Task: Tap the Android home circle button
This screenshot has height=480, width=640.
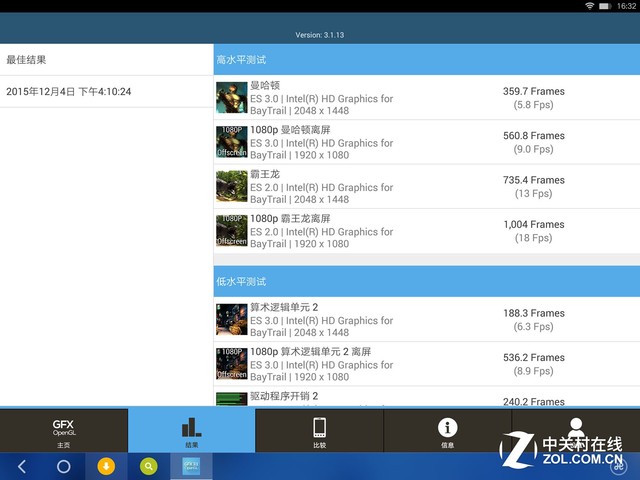Action: pyautogui.click(x=63, y=466)
